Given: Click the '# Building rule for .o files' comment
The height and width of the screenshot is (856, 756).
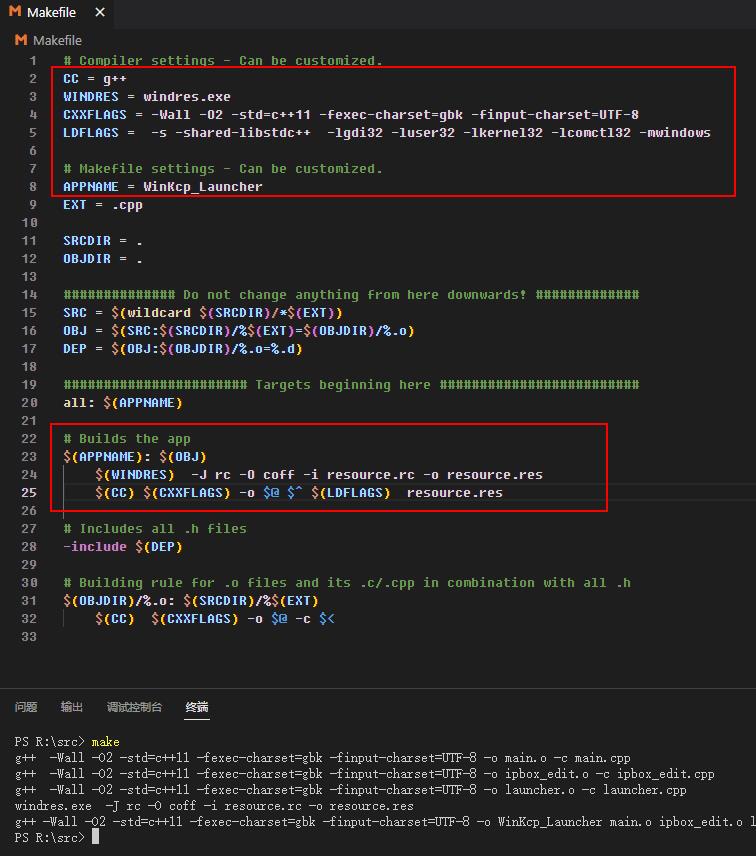Looking at the screenshot, I should pos(347,583).
